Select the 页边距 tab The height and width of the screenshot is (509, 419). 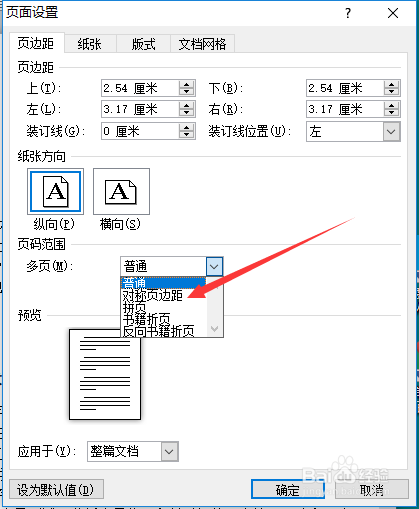[x=36, y=43]
